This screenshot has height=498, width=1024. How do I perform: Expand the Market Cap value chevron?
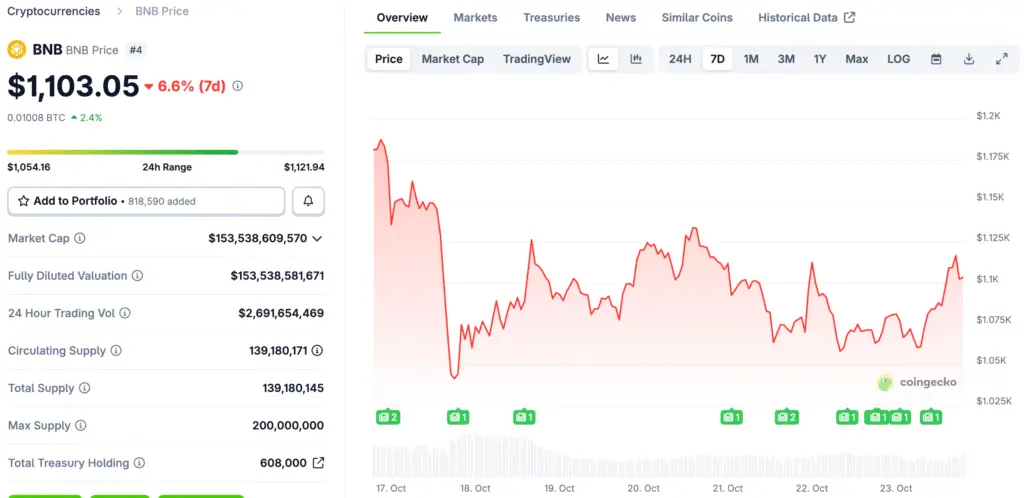click(x=318, y=239)
